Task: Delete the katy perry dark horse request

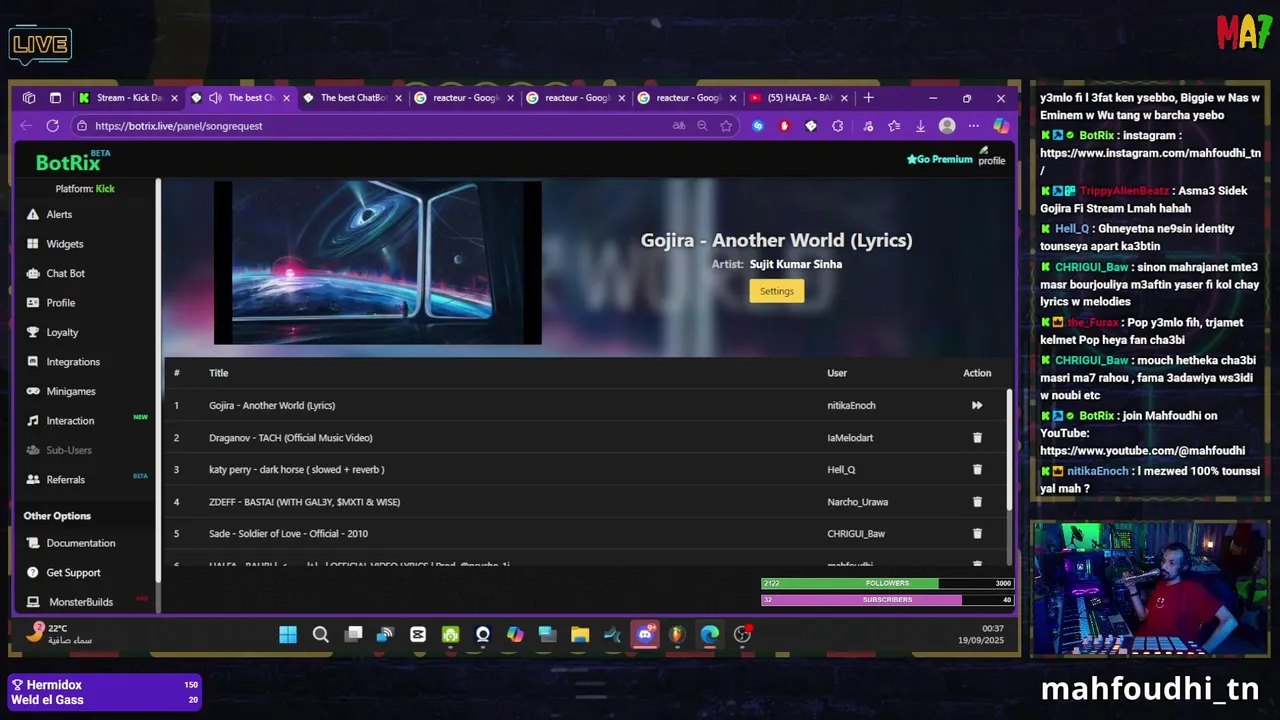Action: 977,470
